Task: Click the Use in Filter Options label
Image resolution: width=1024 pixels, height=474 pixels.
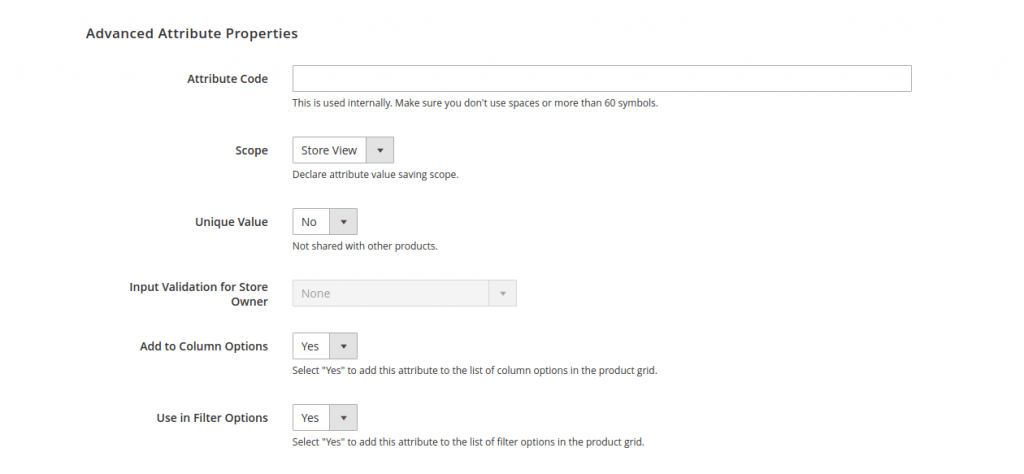Action: 205,418
